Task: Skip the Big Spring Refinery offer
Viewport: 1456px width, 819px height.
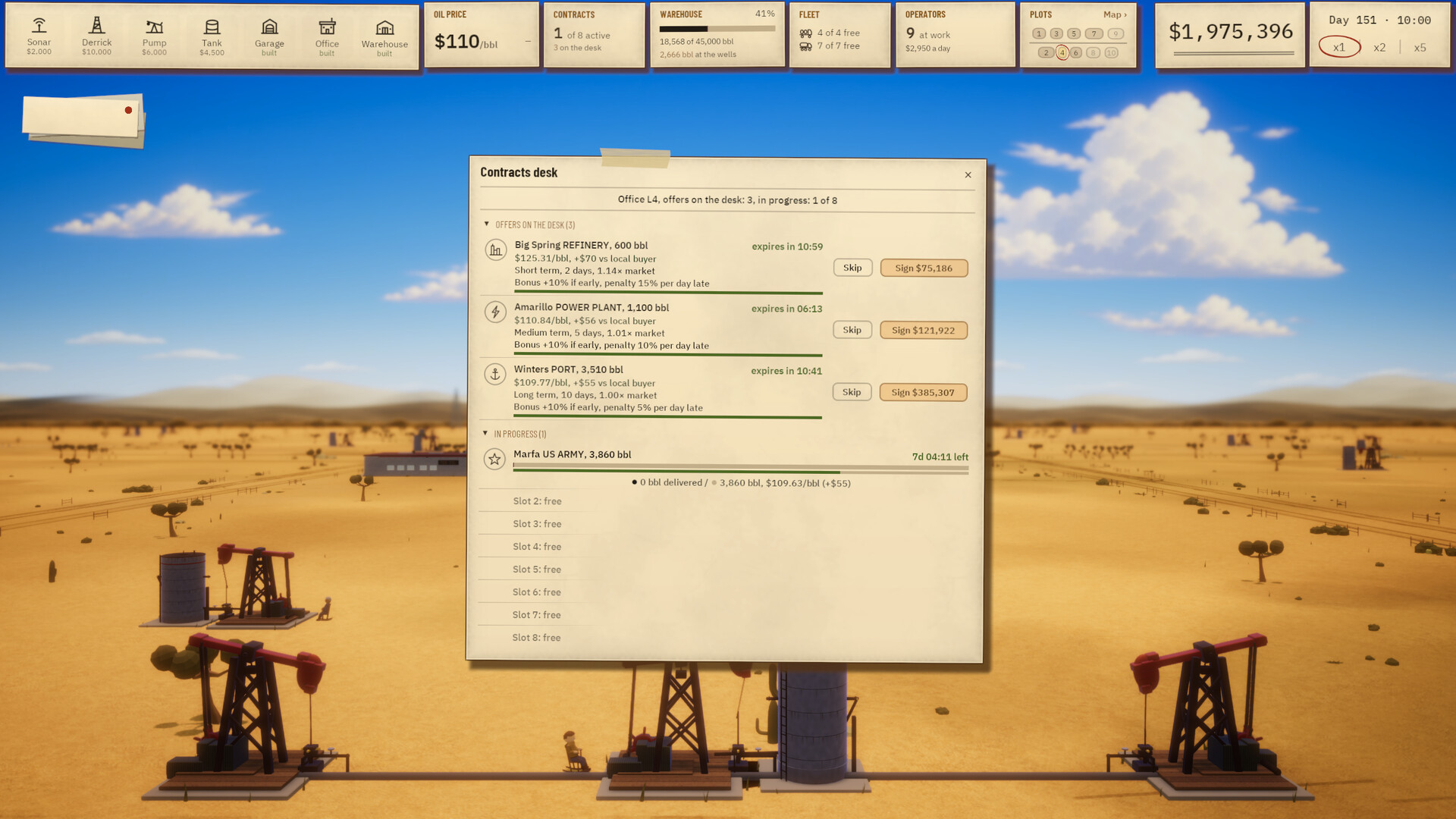Action: click(852, 268)
